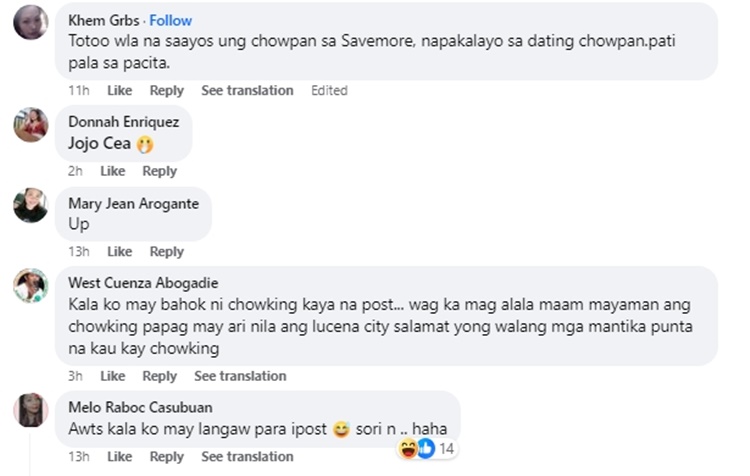See translation of Khem Grbs' comment
Image resolution: width=750 pixels, height=476 pixels.
[x=247, y=90]
